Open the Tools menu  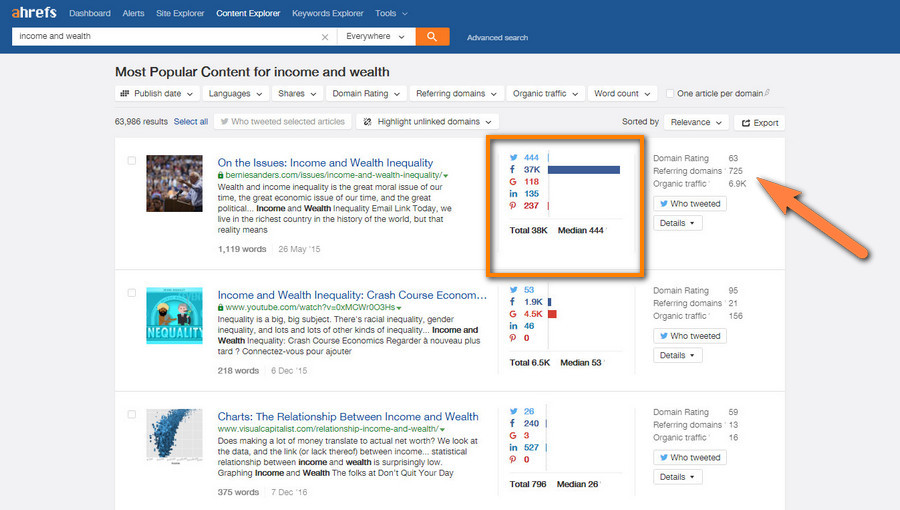pyautogui.click(x=391, y=13)
